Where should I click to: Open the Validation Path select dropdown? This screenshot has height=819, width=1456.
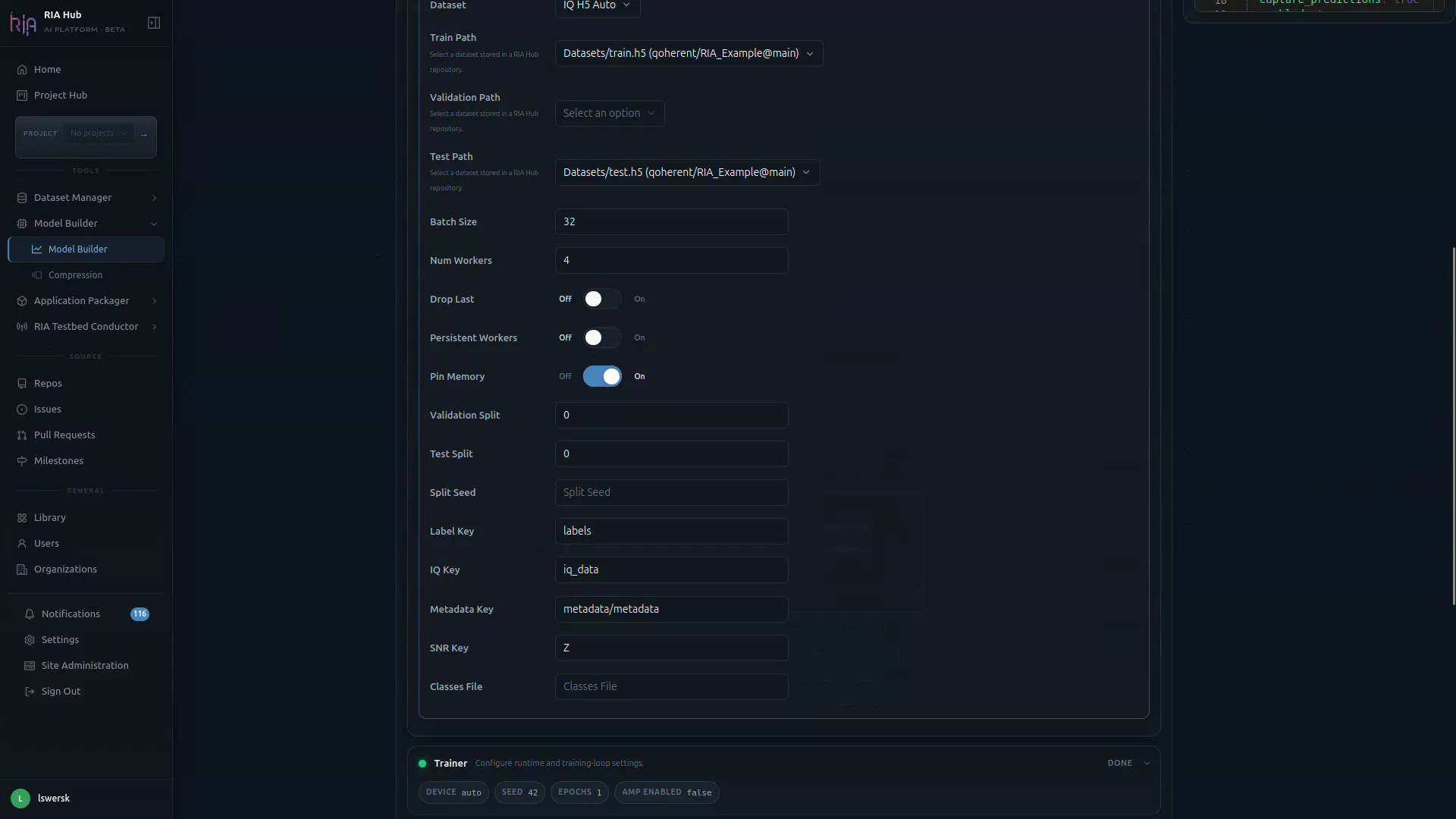point(610,114)
